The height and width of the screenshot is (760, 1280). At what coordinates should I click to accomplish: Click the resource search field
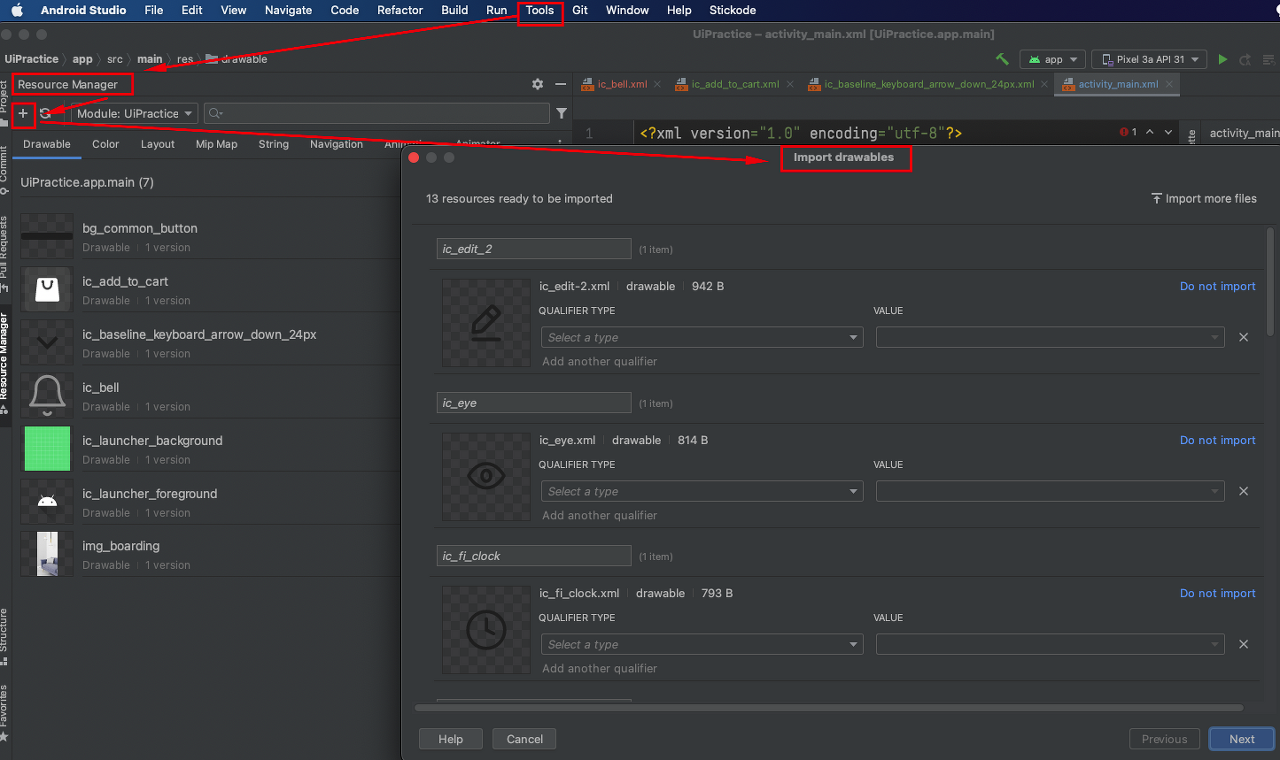tap(377, 113)
